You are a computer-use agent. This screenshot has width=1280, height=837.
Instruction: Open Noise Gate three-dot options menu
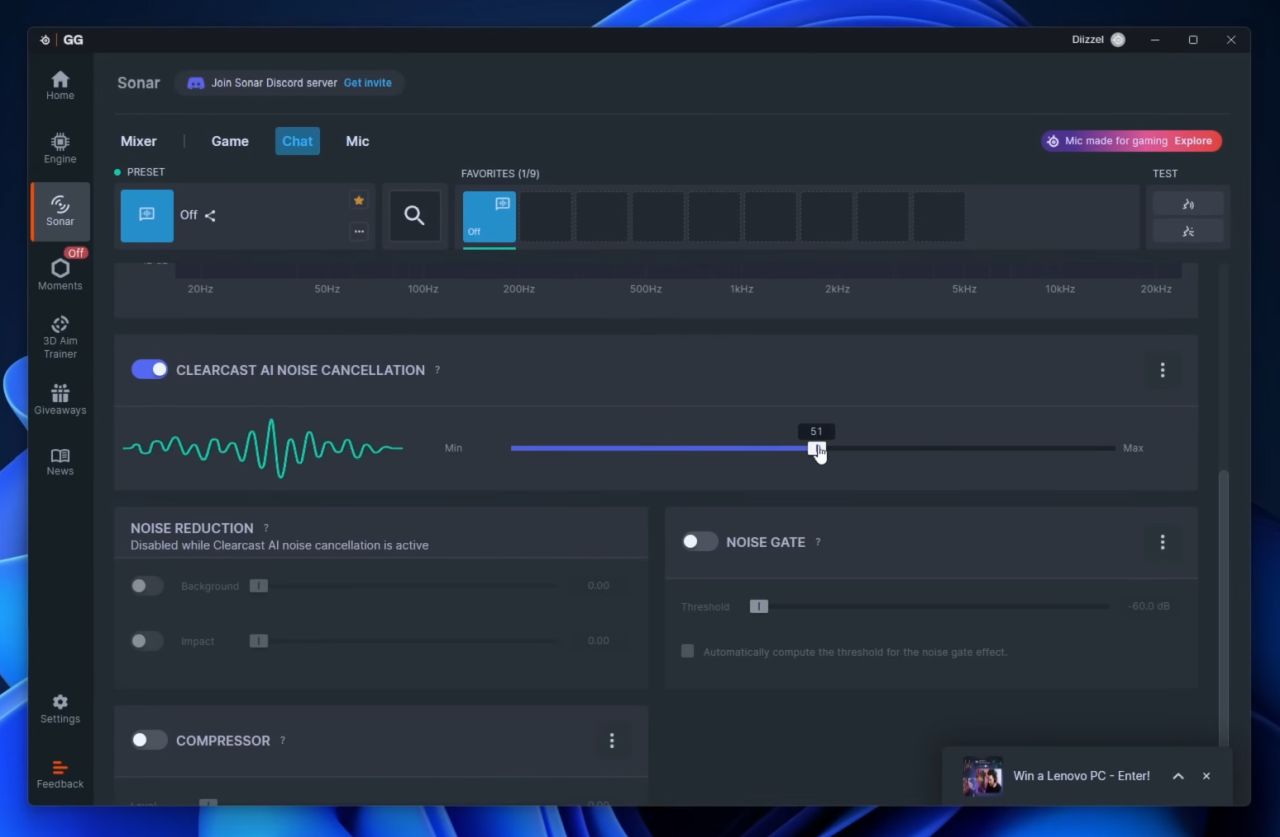1162,542
